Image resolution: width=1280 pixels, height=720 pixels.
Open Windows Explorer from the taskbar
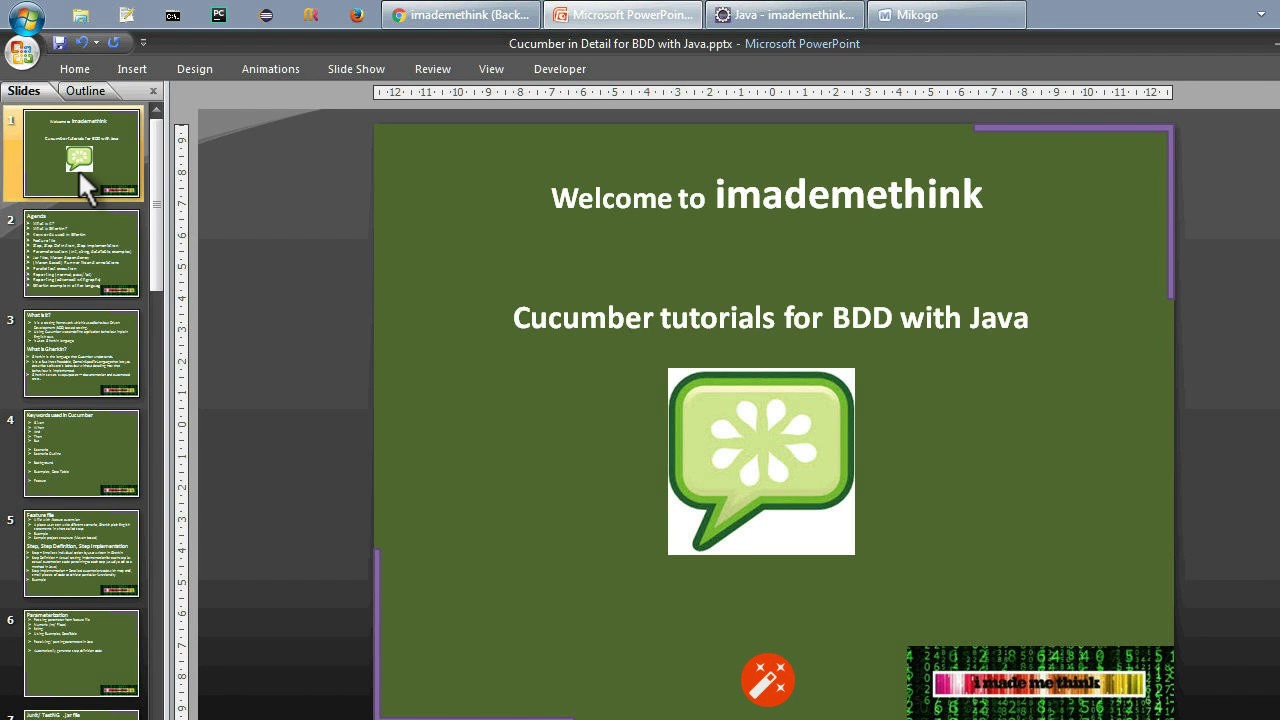pyautogui.click(x=80, y=15)
